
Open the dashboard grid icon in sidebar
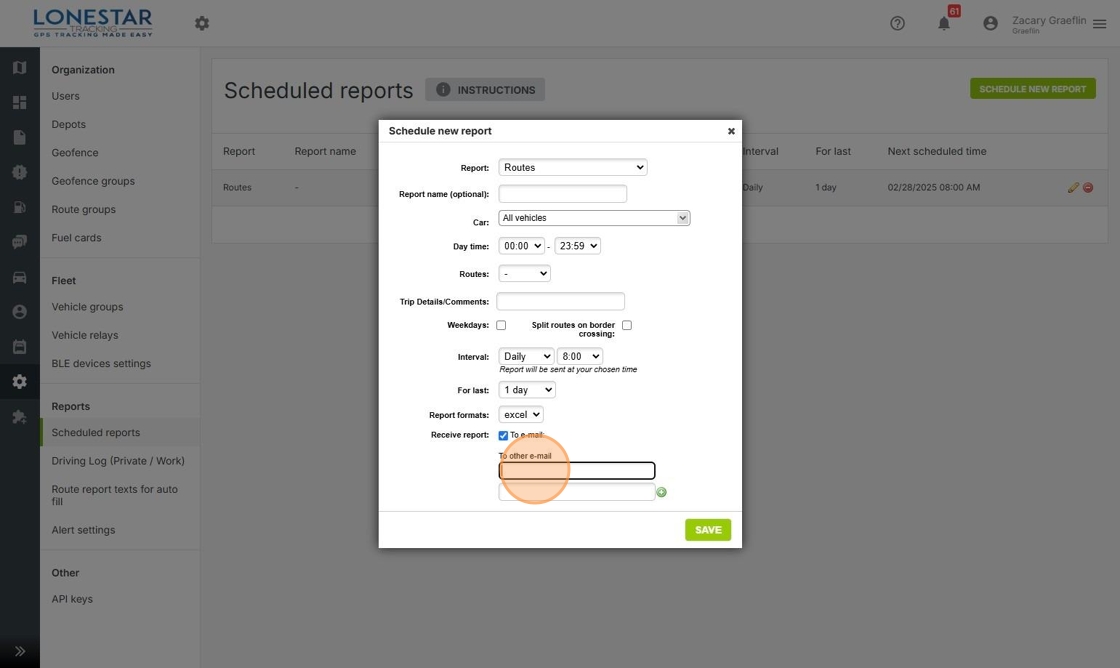tap(19, 102)
